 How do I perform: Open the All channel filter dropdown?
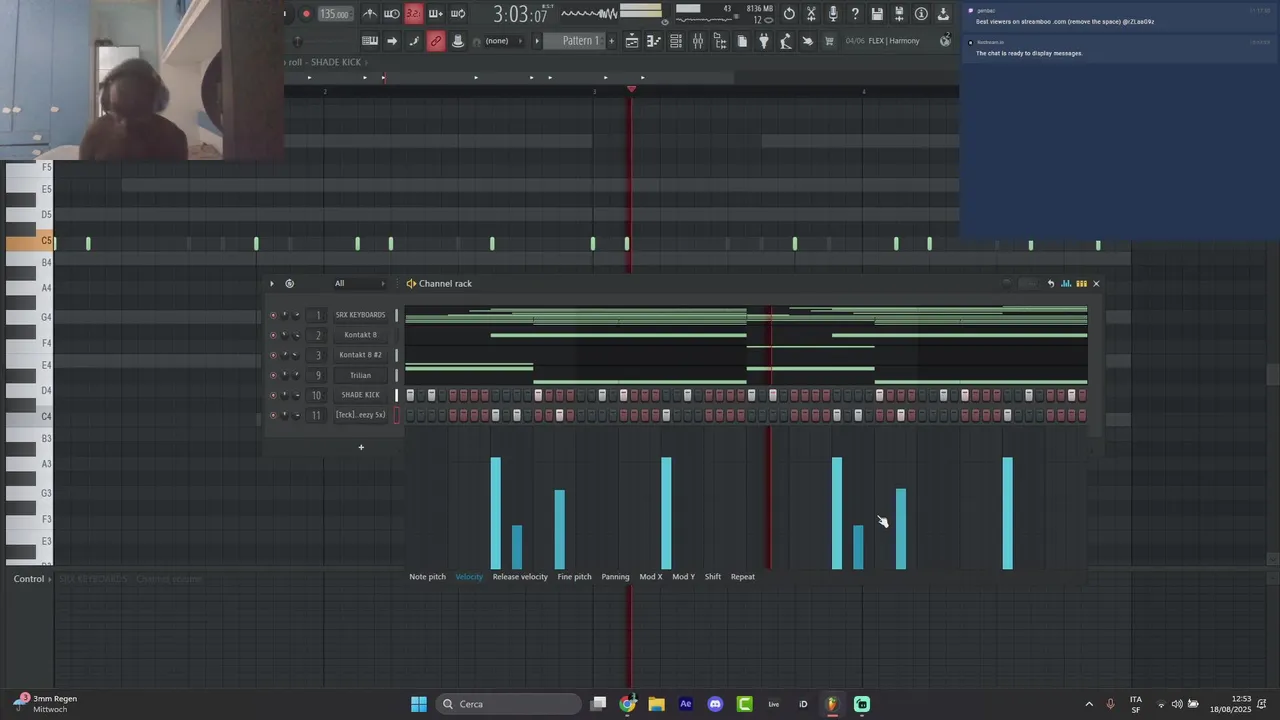coord(360,283)
